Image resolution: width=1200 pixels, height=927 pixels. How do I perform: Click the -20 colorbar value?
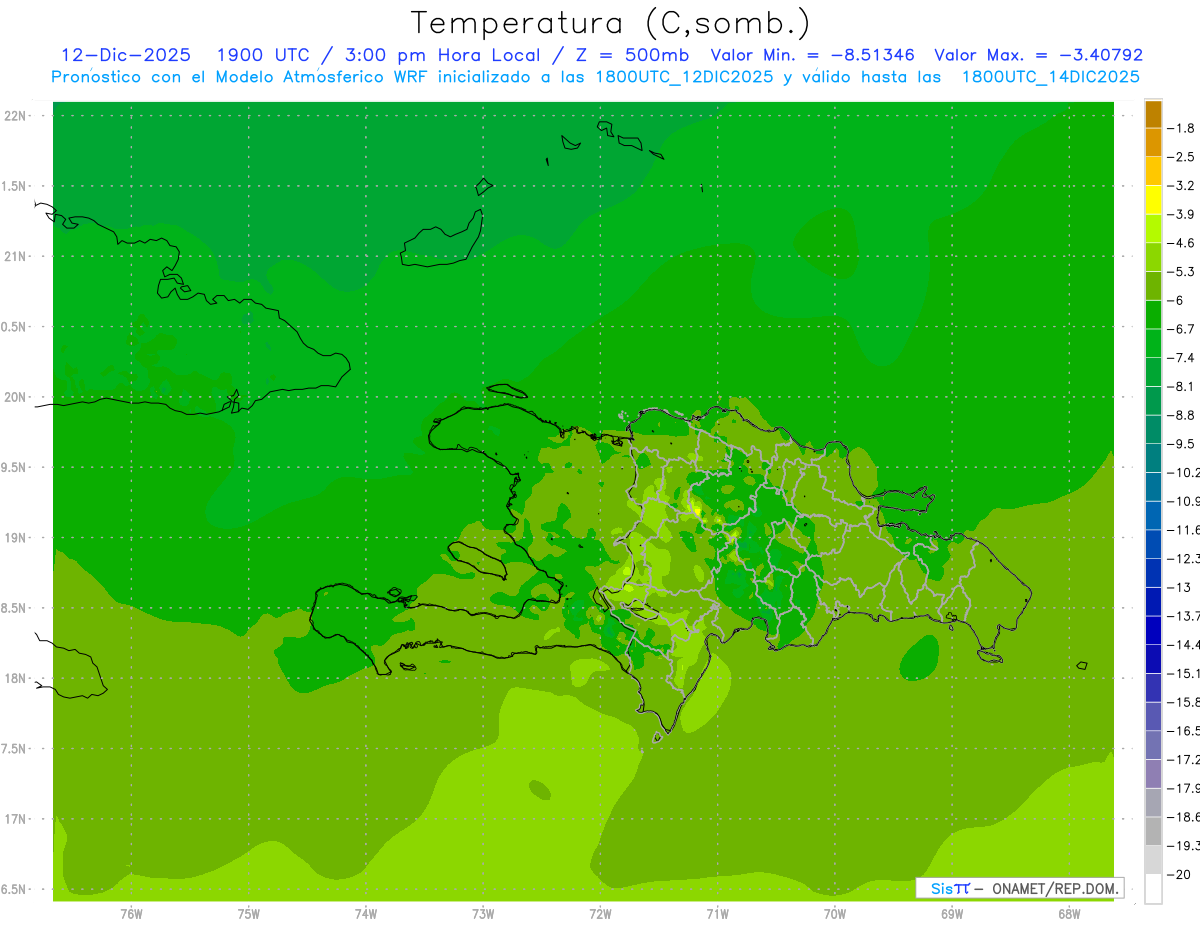point(1179,875)
